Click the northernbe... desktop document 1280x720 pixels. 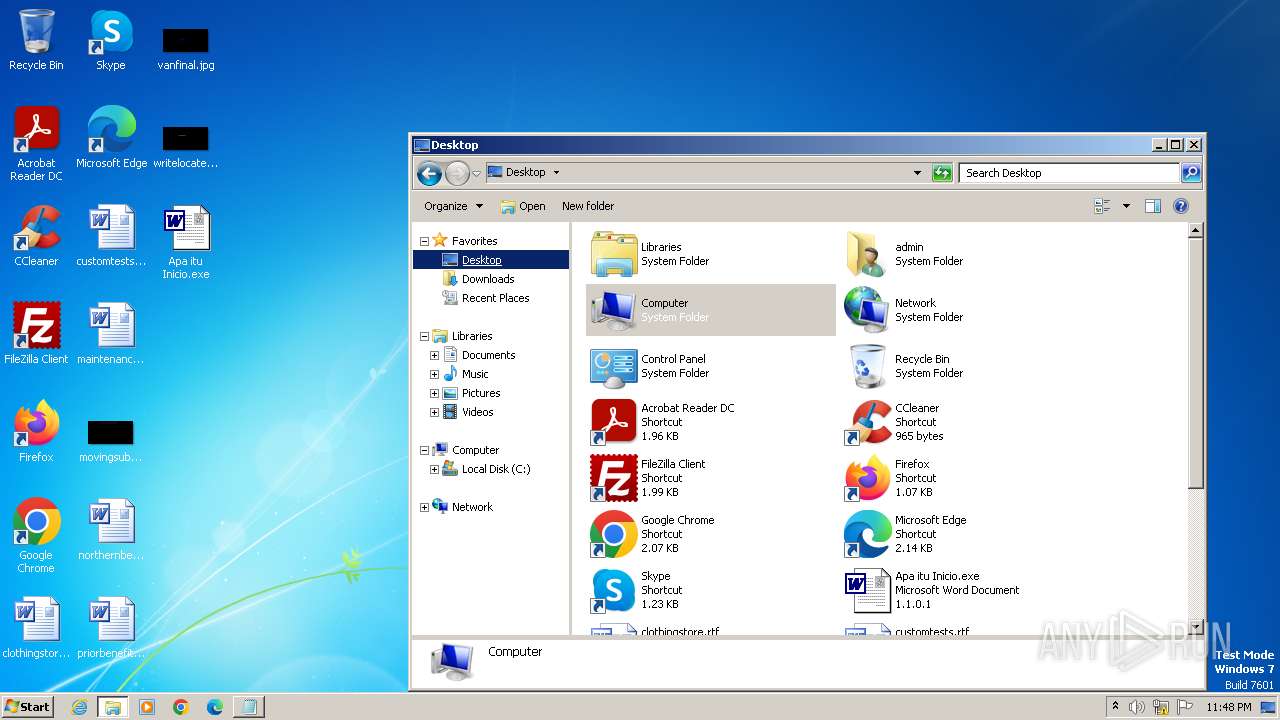pos(111,530)
